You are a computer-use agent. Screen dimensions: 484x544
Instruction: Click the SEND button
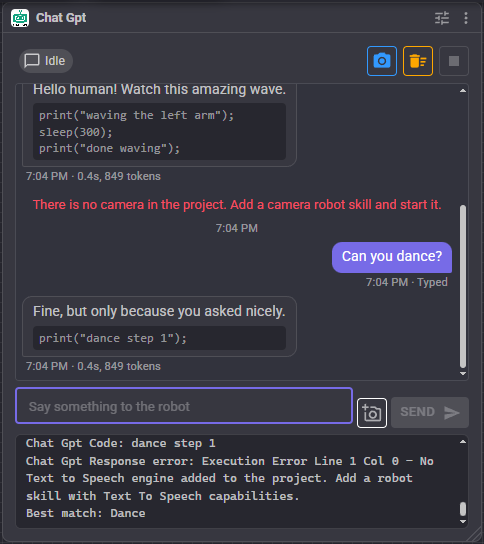[430, 412]
